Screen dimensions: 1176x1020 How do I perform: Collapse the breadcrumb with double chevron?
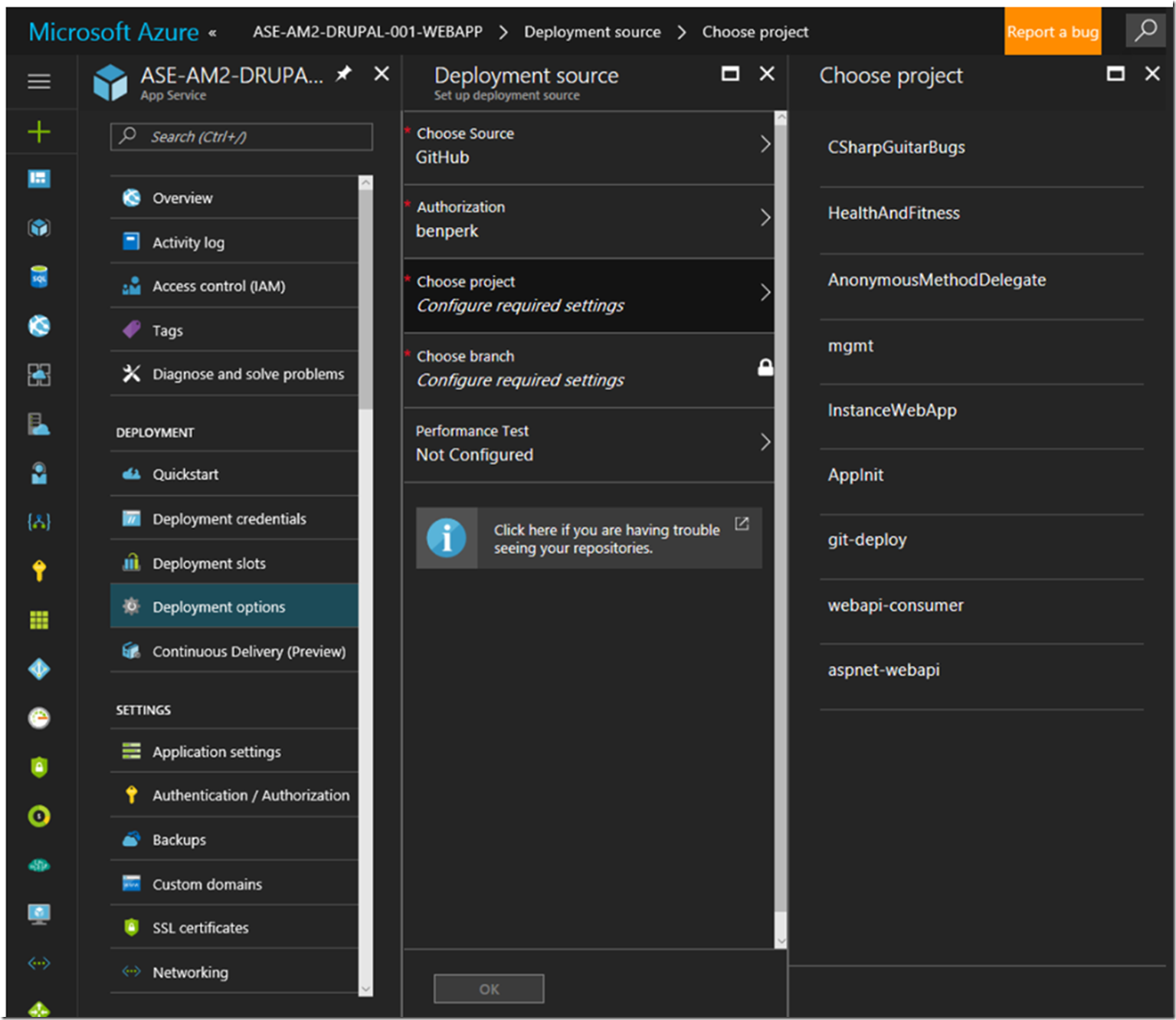coord(212,32)
